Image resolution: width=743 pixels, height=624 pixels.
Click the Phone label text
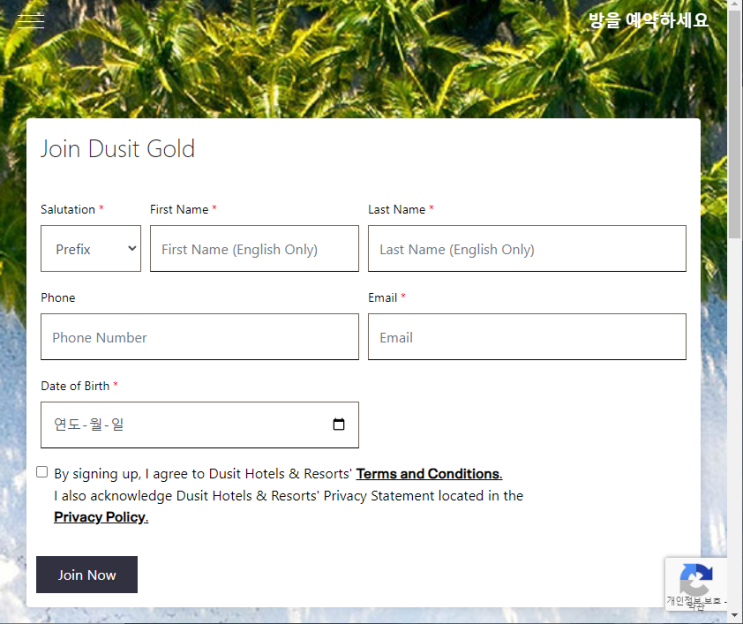click(58, 298)
